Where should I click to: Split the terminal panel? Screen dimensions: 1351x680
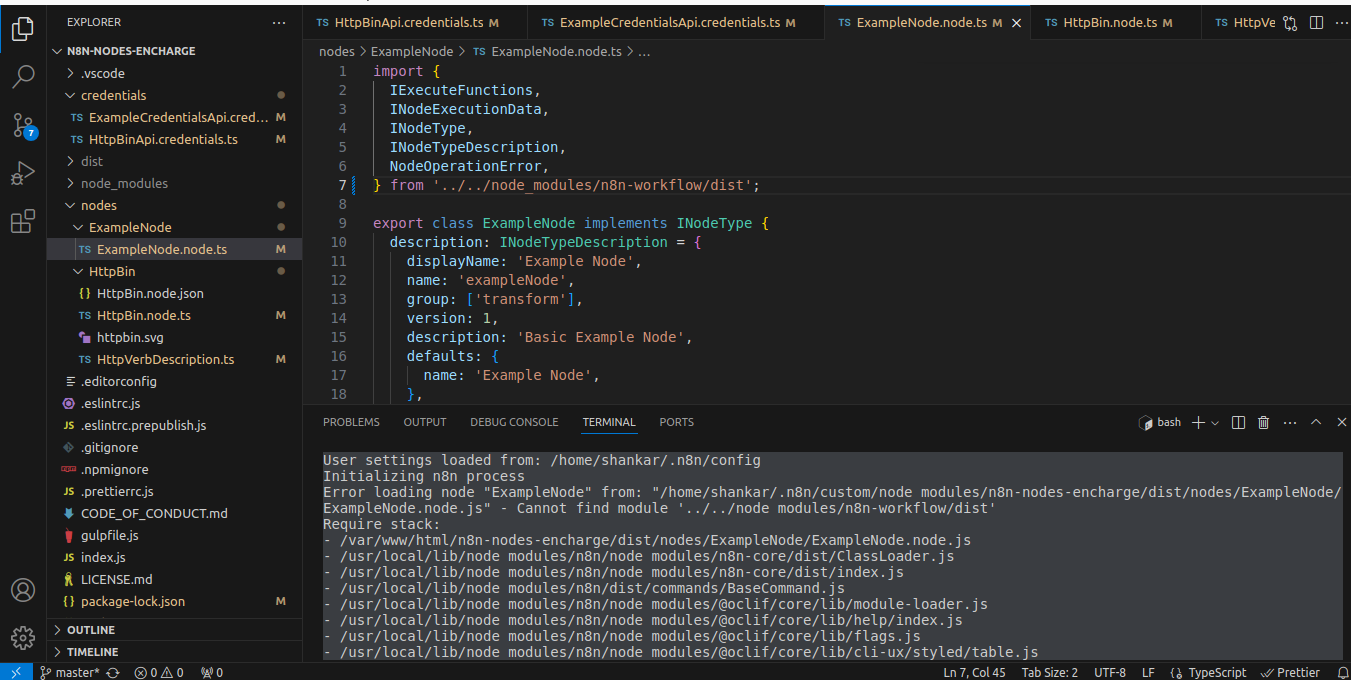click(1238, 423)
